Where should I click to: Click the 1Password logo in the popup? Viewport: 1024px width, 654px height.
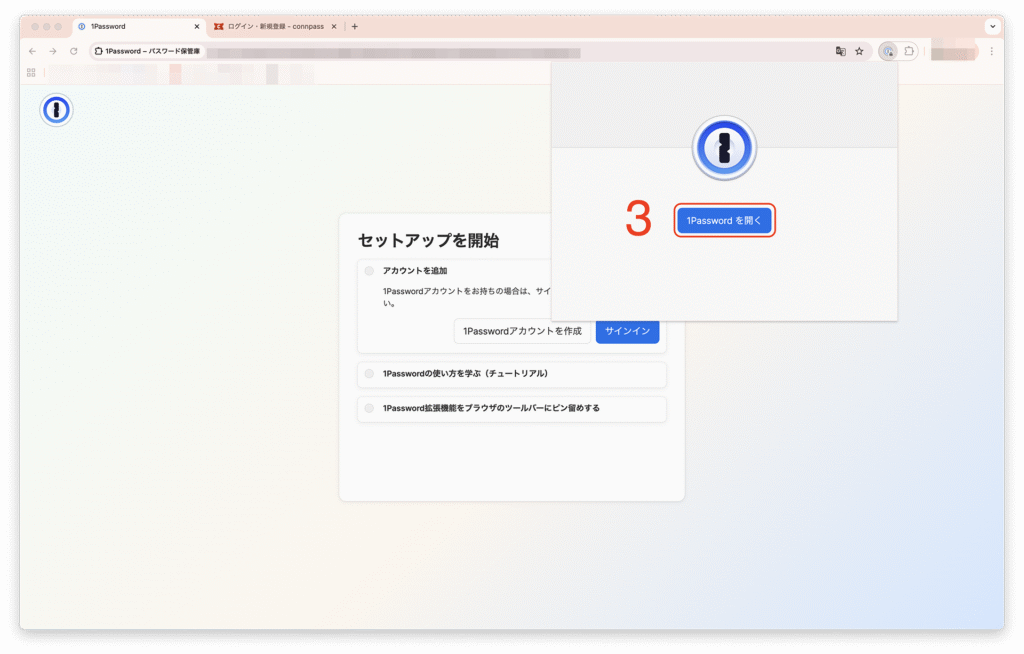(724, 148)
